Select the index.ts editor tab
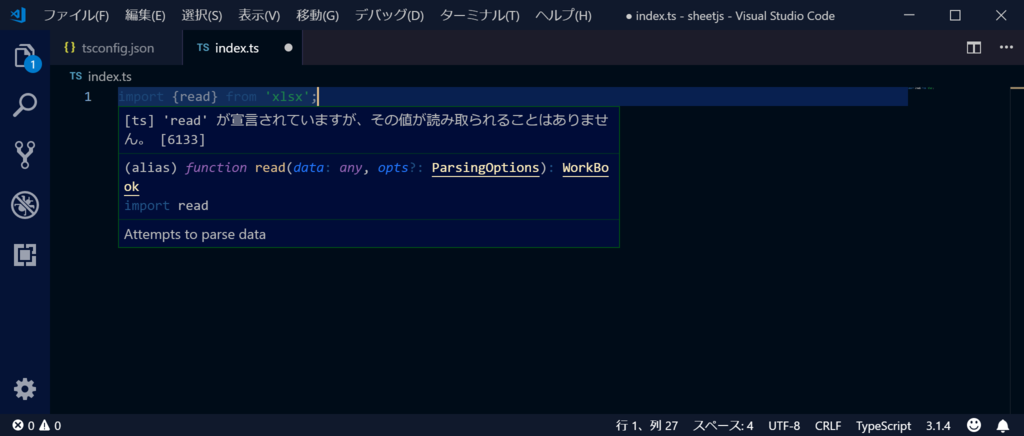The height and width of the screenshot is (436, 1024). (x=242, y=48)
